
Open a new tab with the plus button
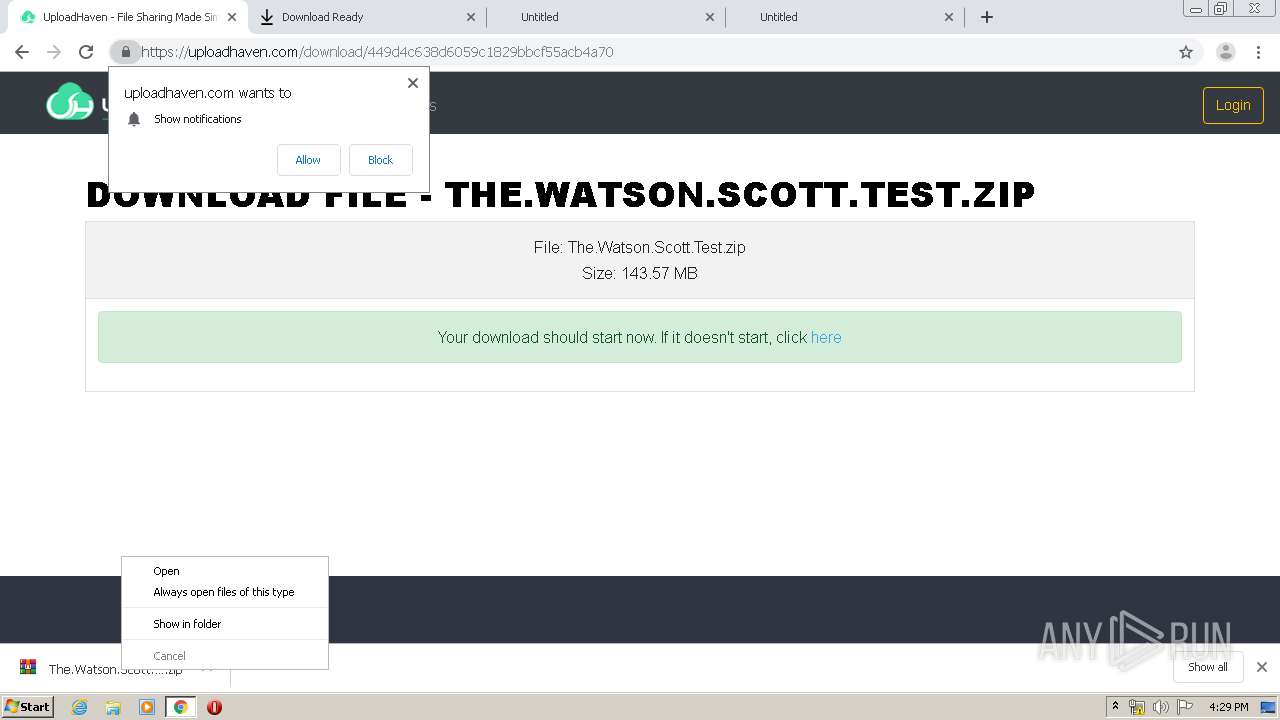987,17
